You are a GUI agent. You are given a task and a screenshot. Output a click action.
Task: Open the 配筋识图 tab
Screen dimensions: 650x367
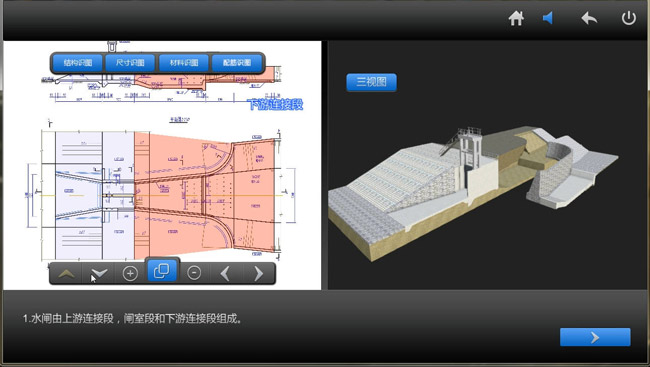[237, 63]
